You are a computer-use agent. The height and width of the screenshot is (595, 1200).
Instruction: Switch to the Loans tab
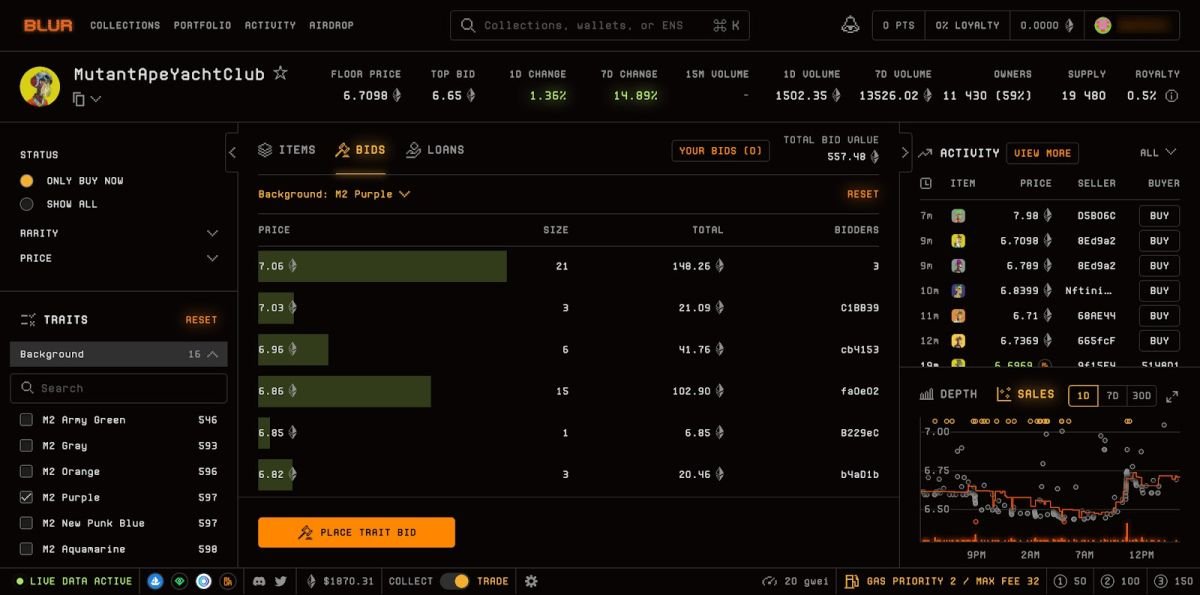click(435, 150)
